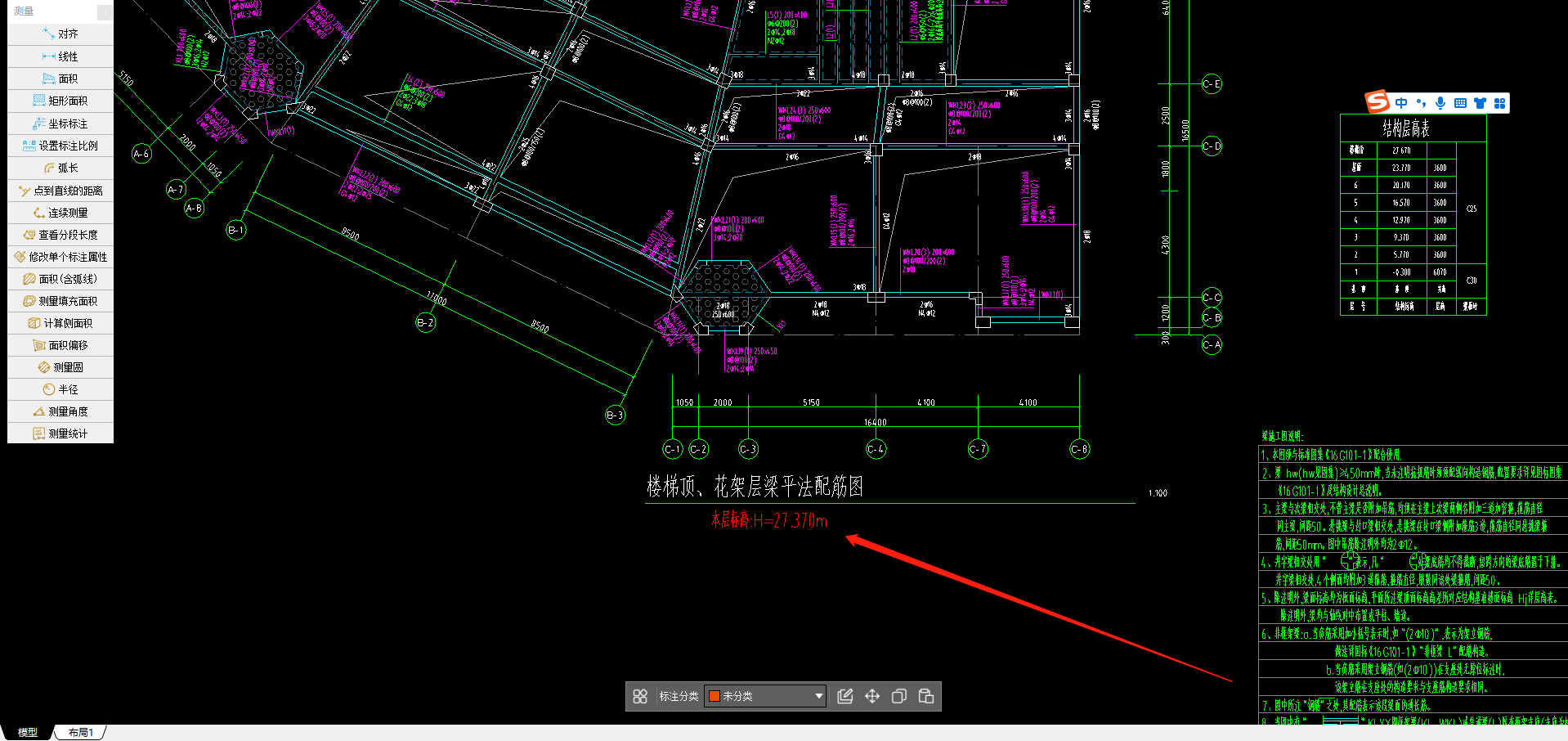Click the B-3 axis bubble

pyautogui.click(x=615, y=415)
